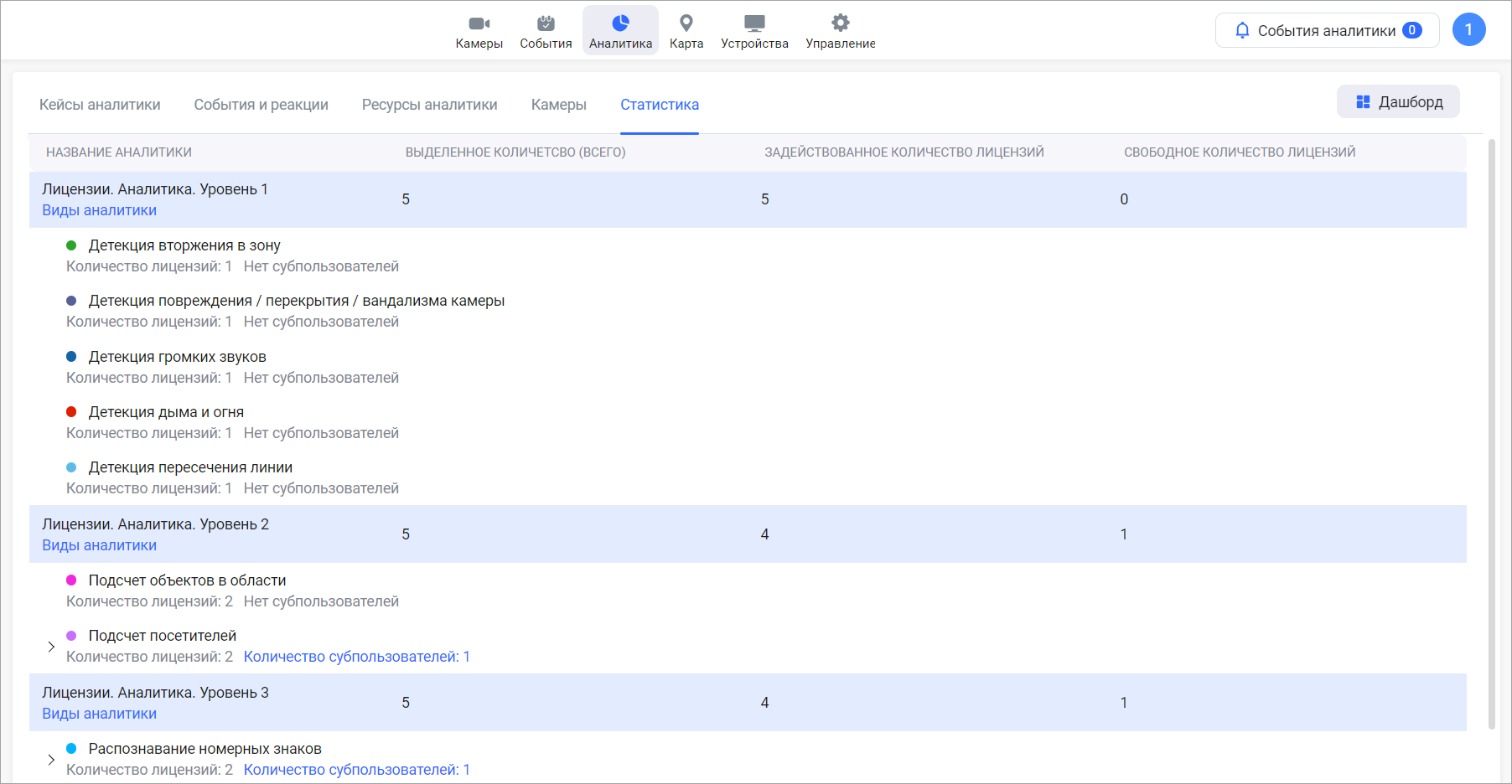The image size is (1512, 784).
Task: Select the Analytics pie chart icon
Action: (620, 23)
